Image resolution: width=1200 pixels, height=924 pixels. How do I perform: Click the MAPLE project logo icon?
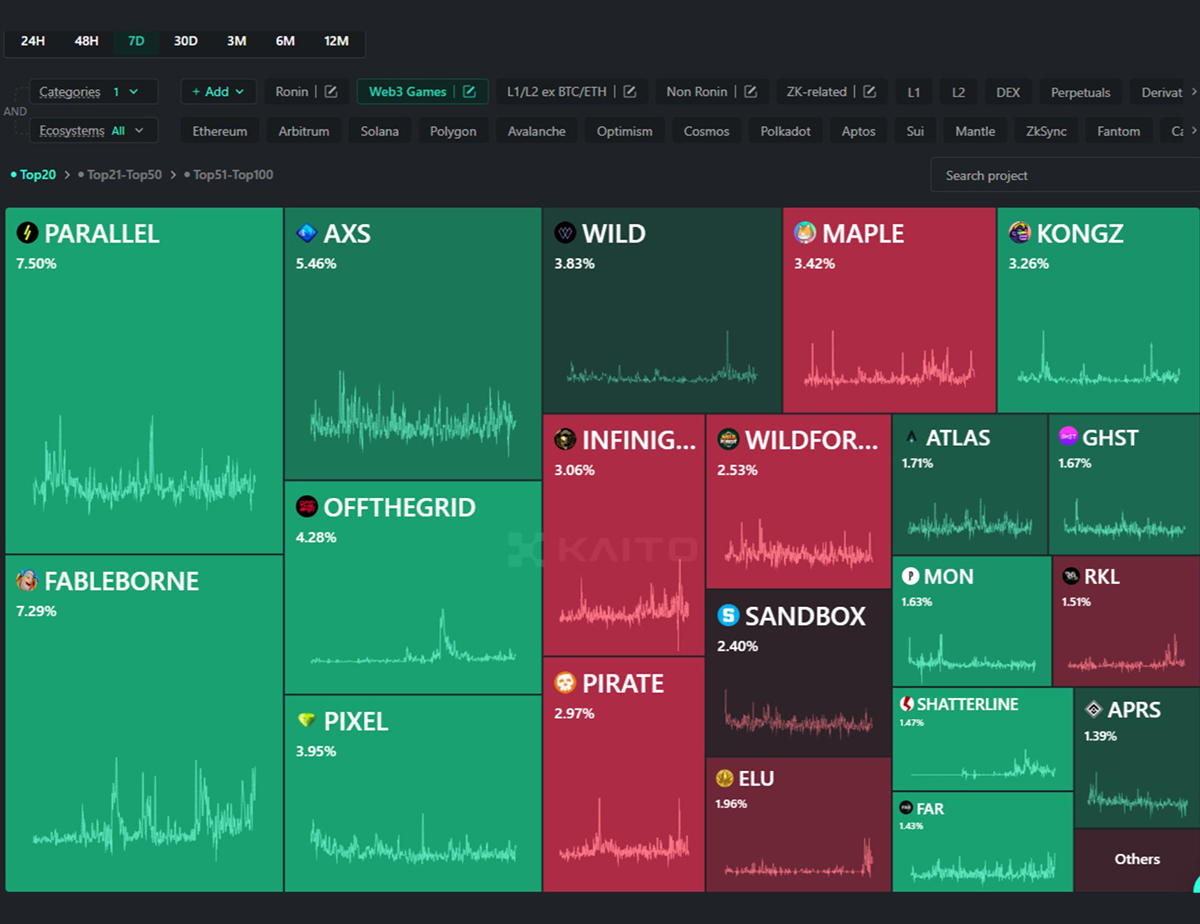(x=805, y=233)
